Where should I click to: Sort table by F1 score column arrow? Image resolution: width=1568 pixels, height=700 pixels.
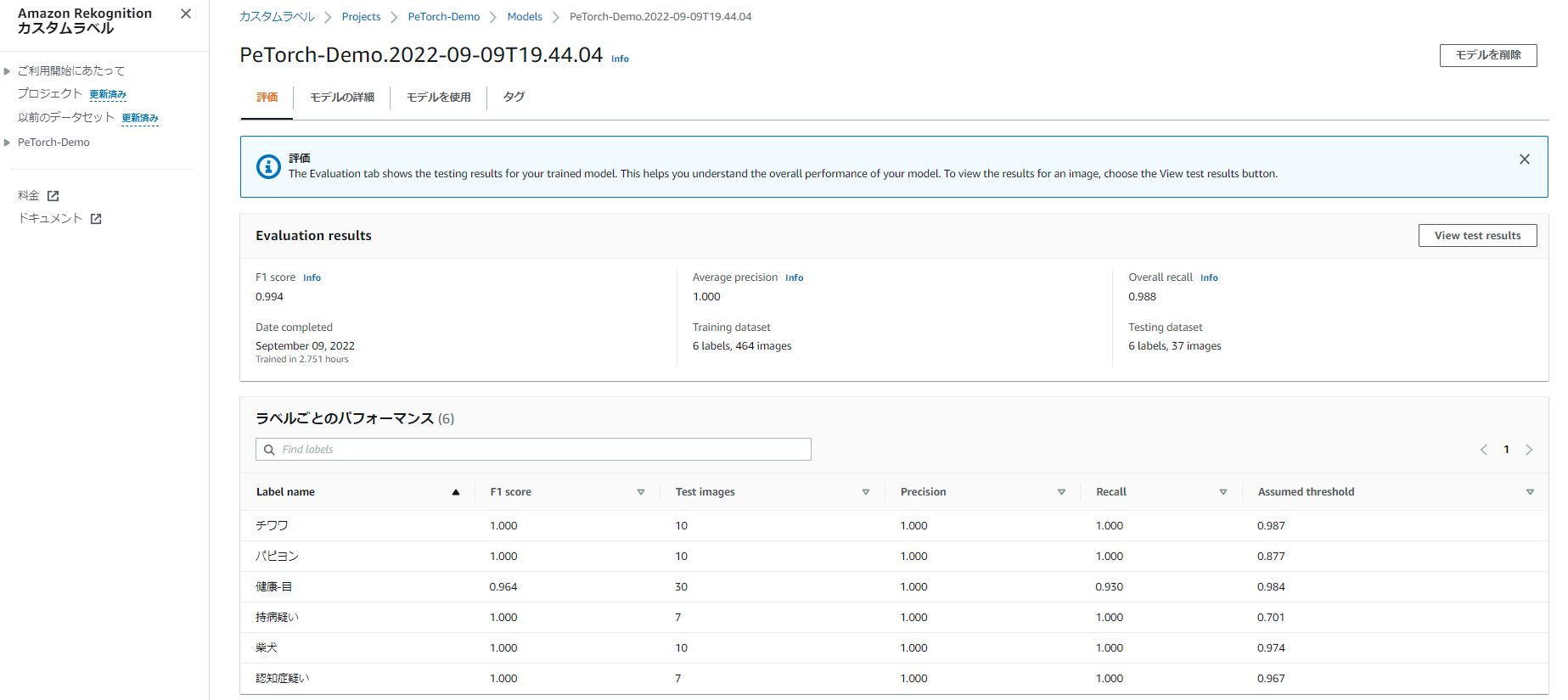[x=640, y=492]
